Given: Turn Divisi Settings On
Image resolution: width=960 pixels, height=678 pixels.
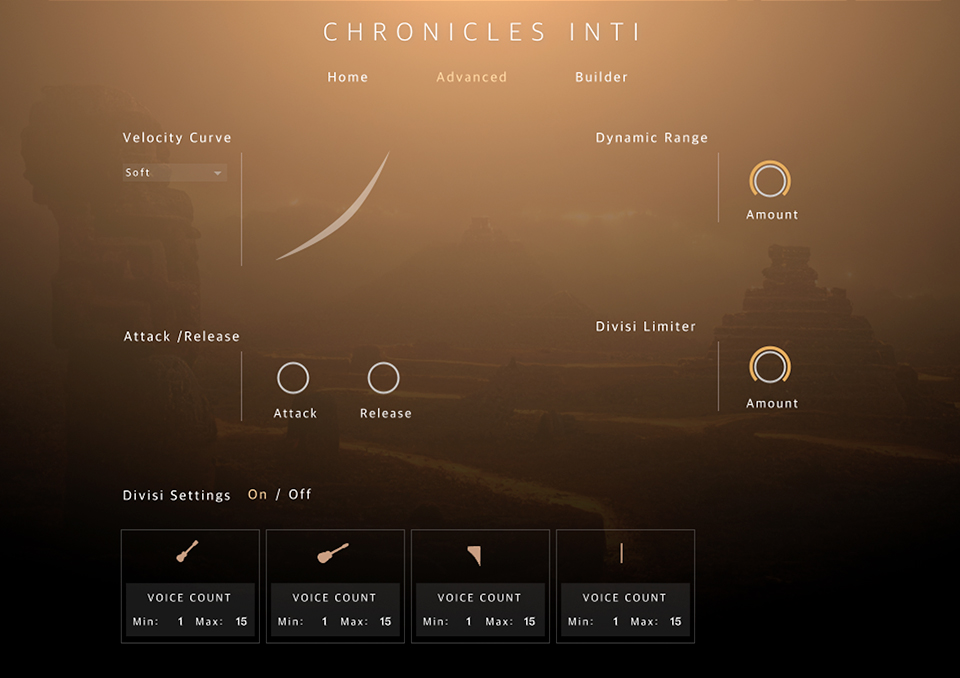Looking at the screenshot, I should (257, 495).
